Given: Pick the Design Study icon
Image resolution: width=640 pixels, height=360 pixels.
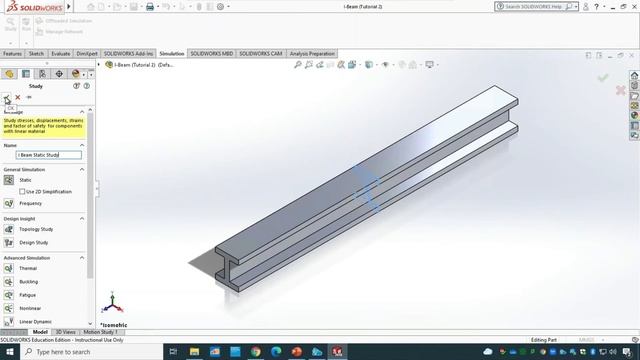Looking at the screenshot, I should coord(9,242).
